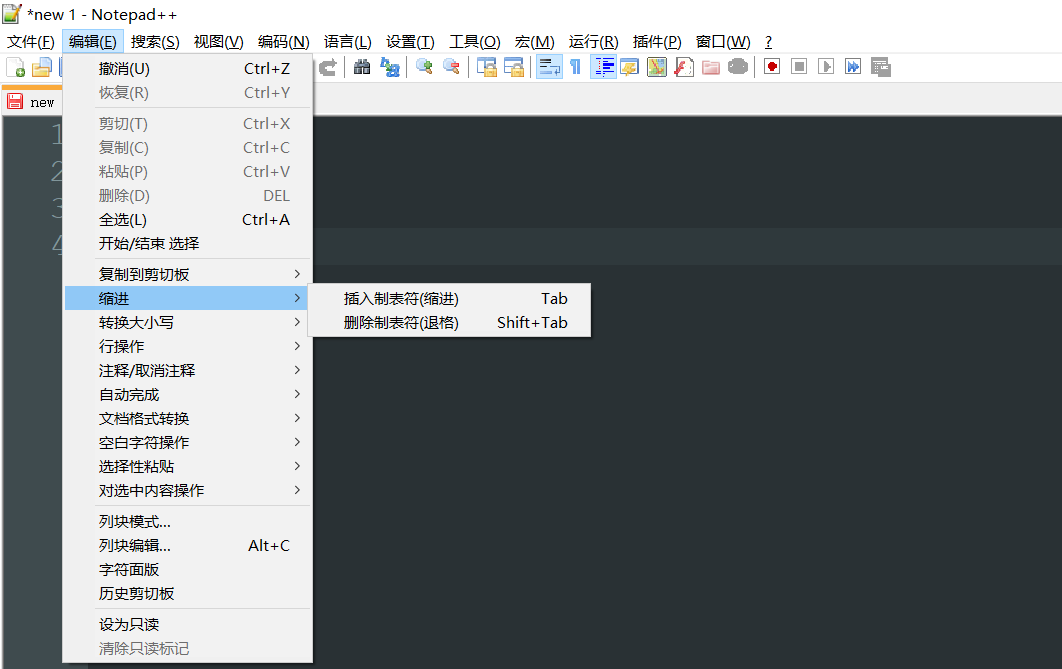The image size is (1062, 669).
Task: Open the 宏(M) menu
Action: pyautogui.click(x=534, y=42)
